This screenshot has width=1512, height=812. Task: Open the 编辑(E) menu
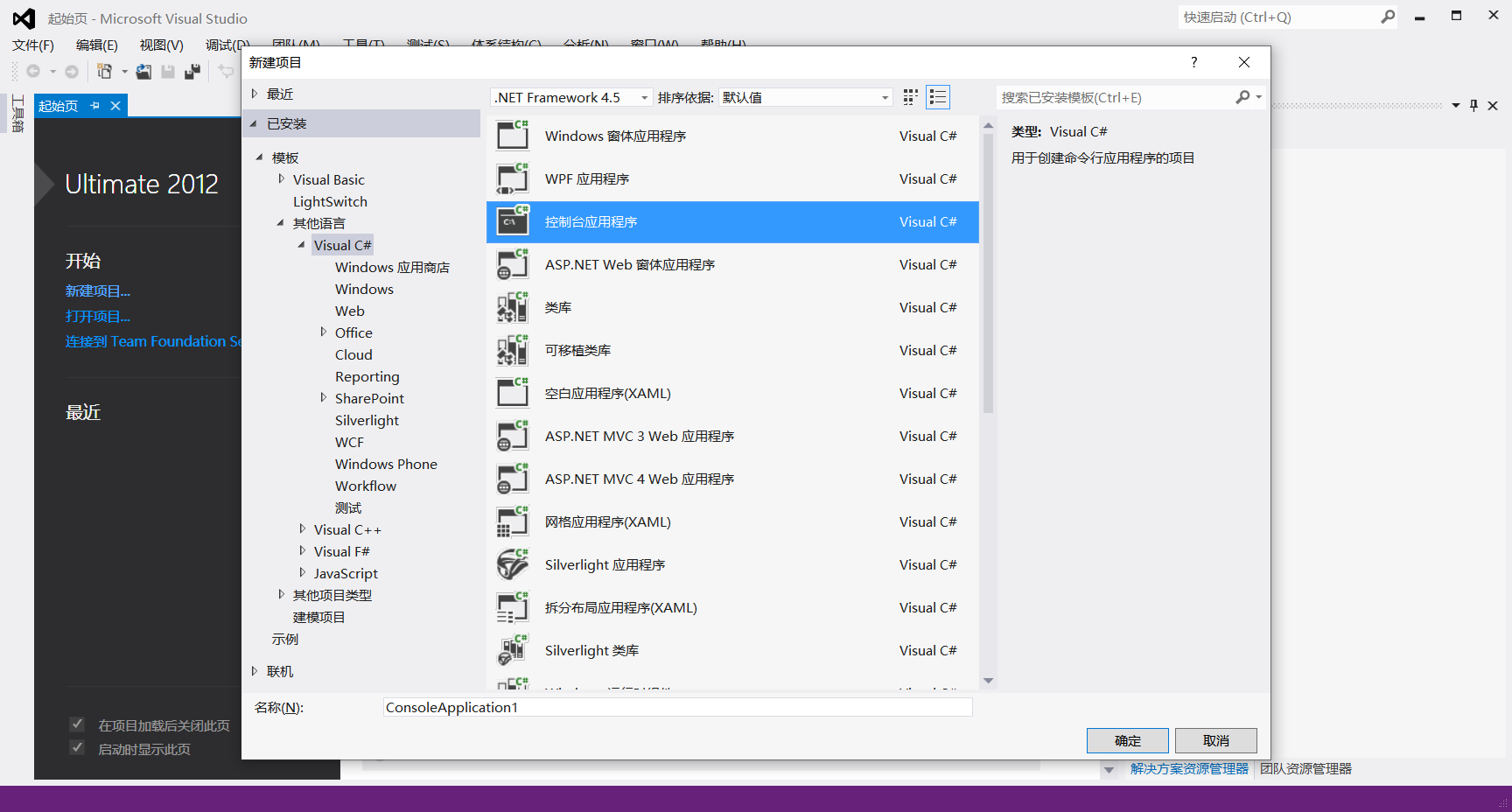[x=97, y=45]
